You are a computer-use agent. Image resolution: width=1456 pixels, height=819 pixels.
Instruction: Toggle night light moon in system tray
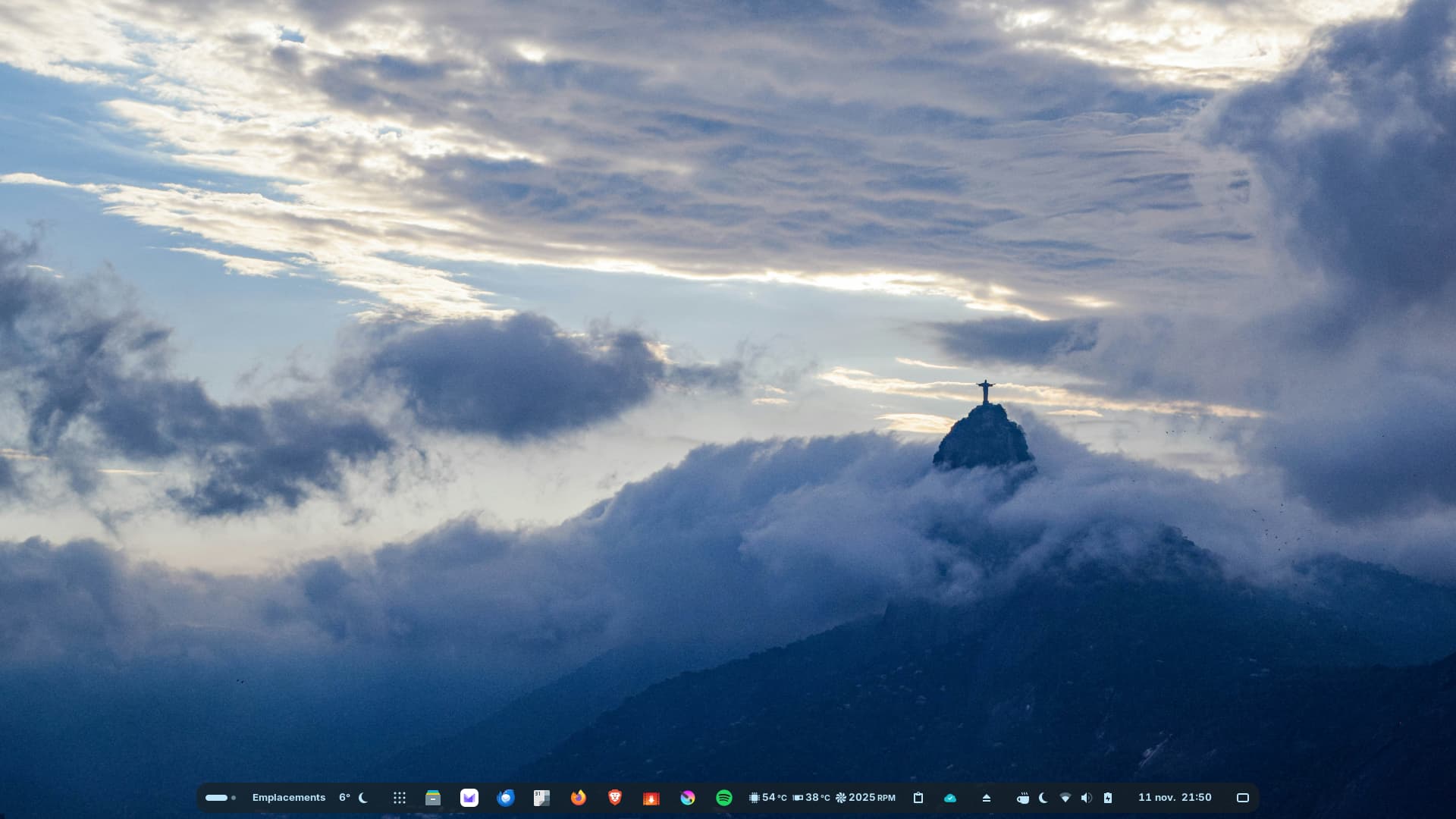coord(1043,798)
